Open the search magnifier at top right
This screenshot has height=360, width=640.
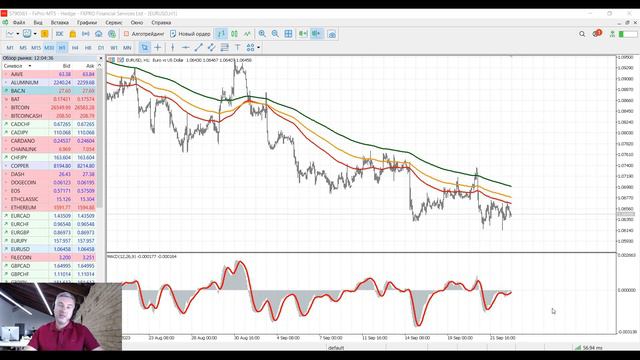(582, 34)
